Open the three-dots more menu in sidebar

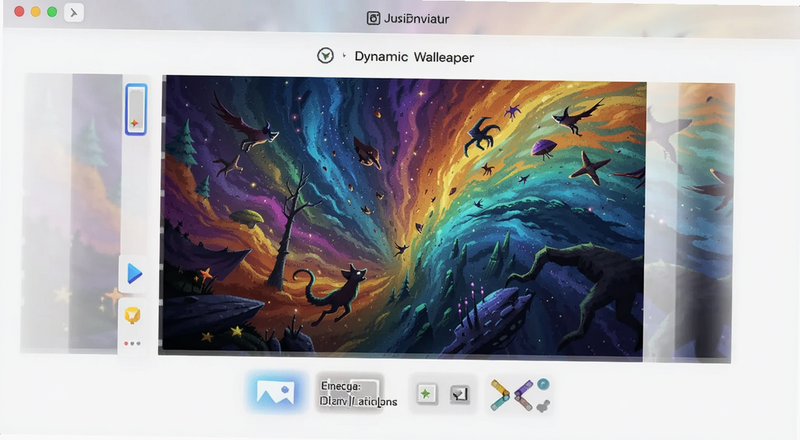pyautogui.click(x=133, y=344)
